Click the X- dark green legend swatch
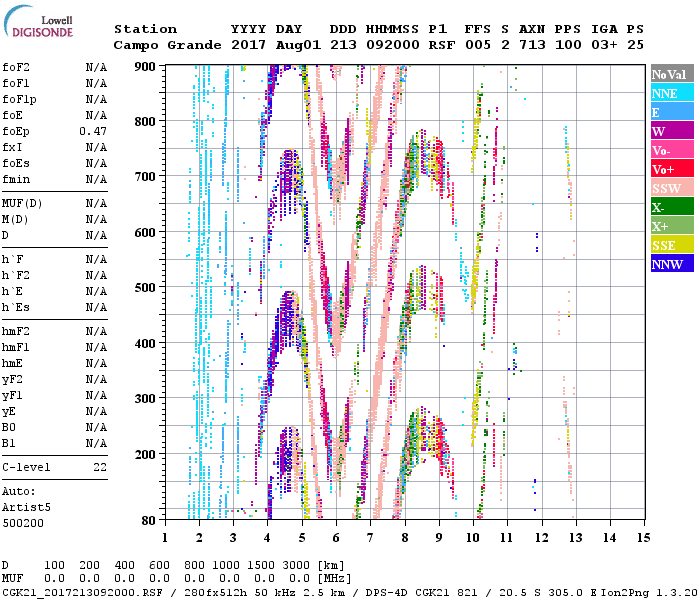The width and height of the screenshot is (700, 600). 671,207
